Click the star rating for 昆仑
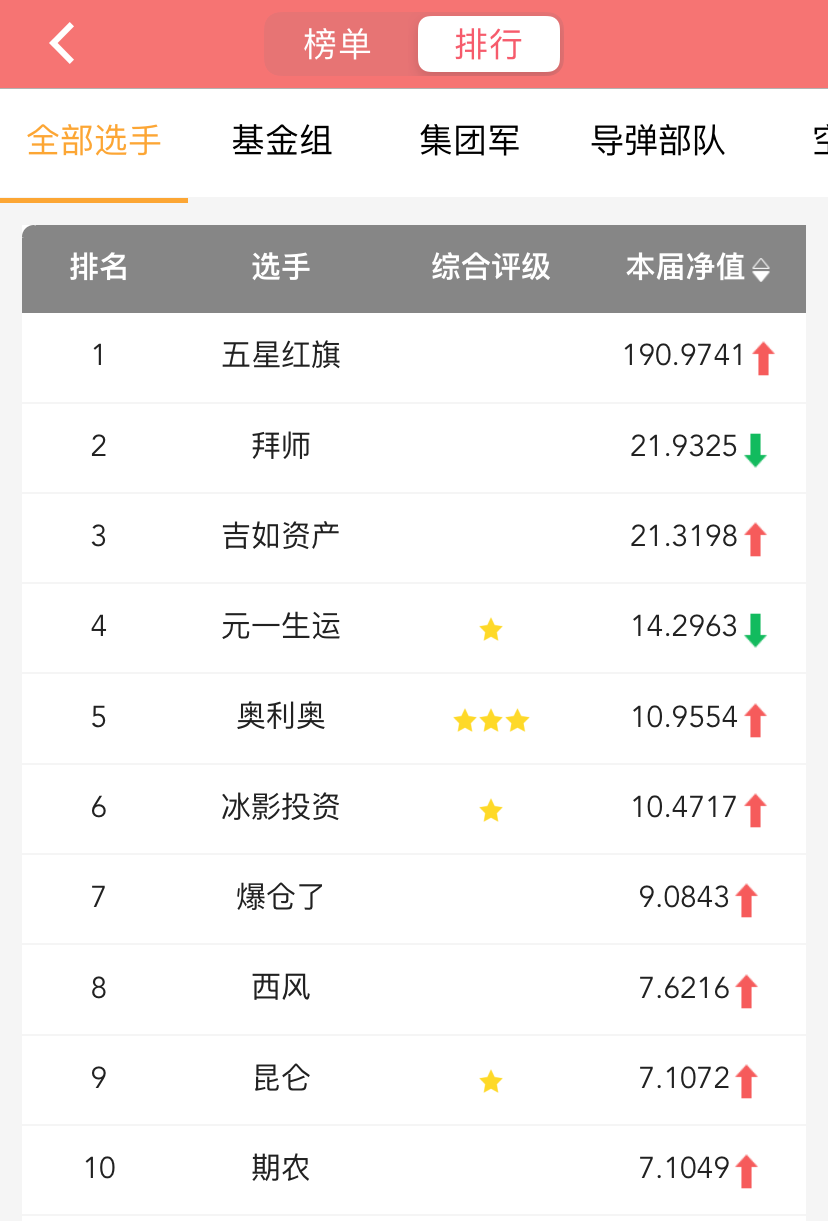This screenshot has width=828, height=1221. 490,1081
